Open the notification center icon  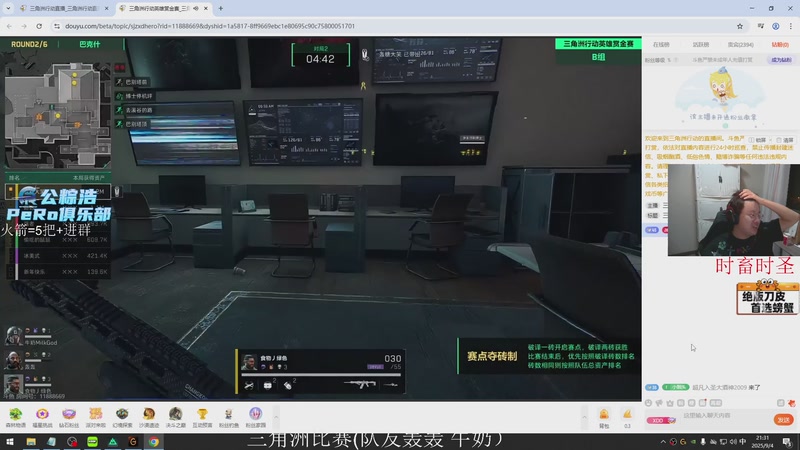pos(788,442)
